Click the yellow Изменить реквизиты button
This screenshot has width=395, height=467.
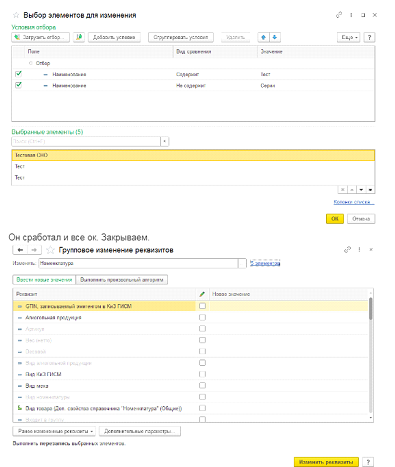pyautogui.click(x=326, y=462)
